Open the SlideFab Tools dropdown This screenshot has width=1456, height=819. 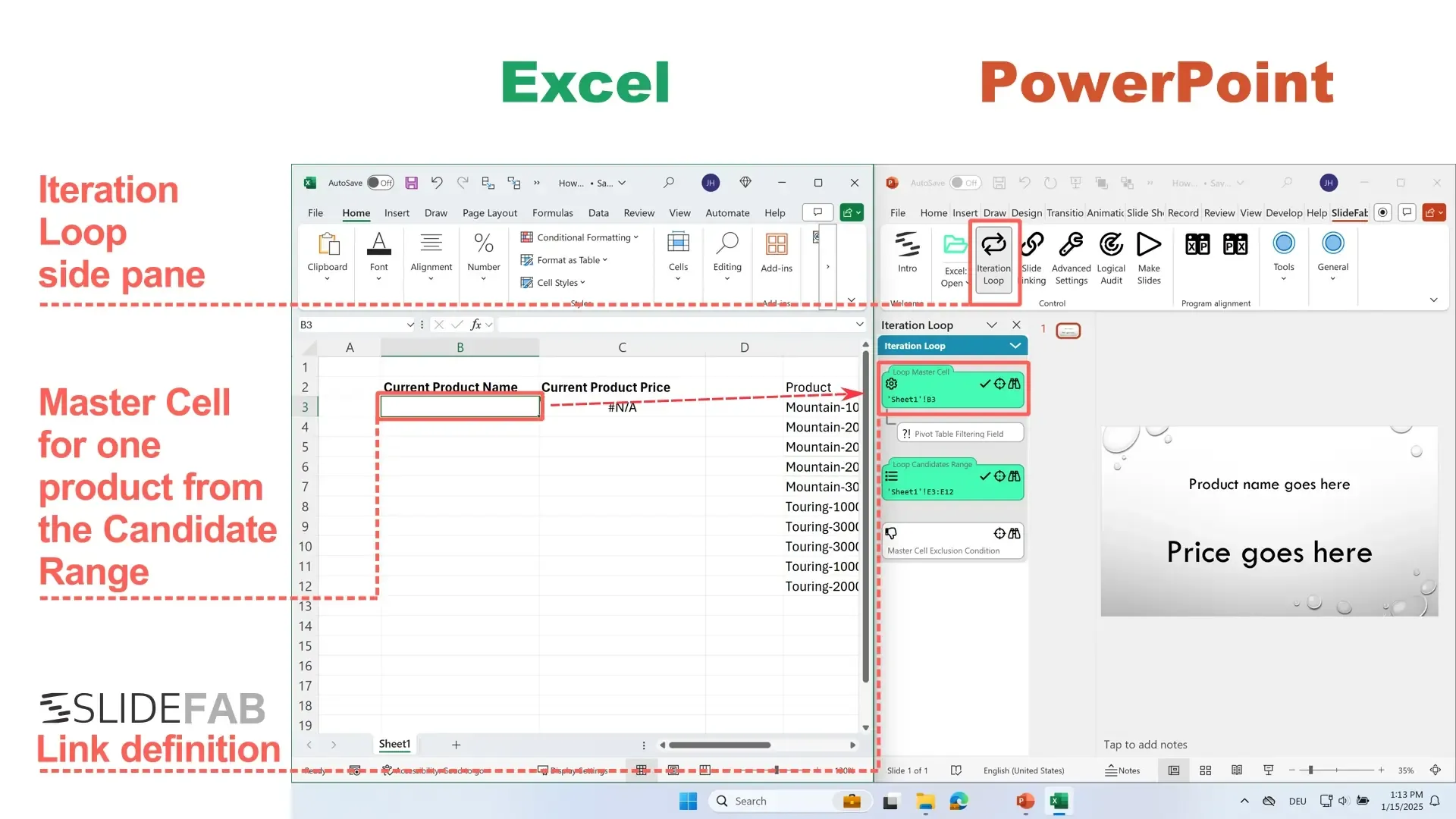pyautogui.click(x=1284, y=256)
